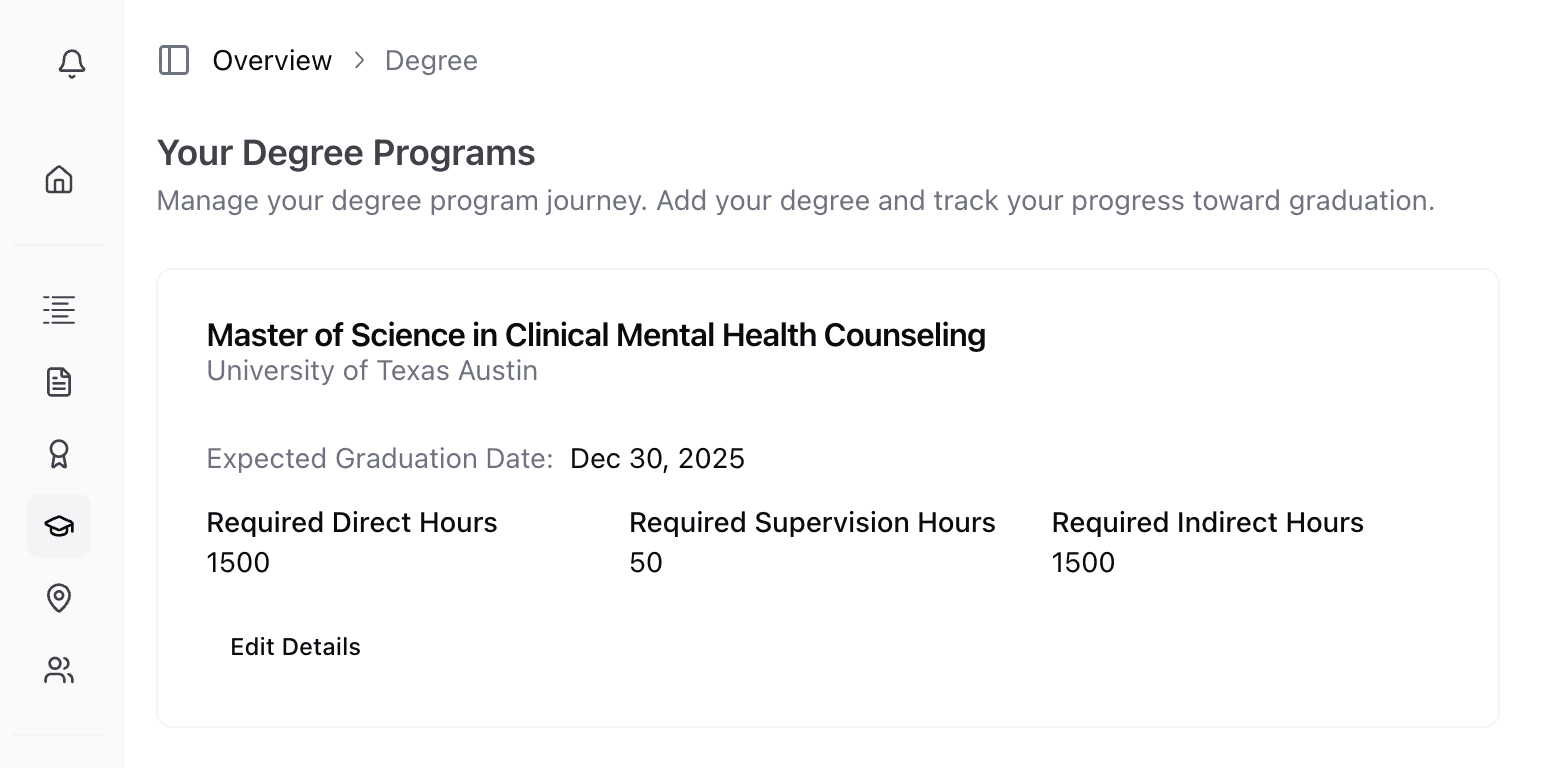Go to Home via sidebar icon

pos(59,180)
